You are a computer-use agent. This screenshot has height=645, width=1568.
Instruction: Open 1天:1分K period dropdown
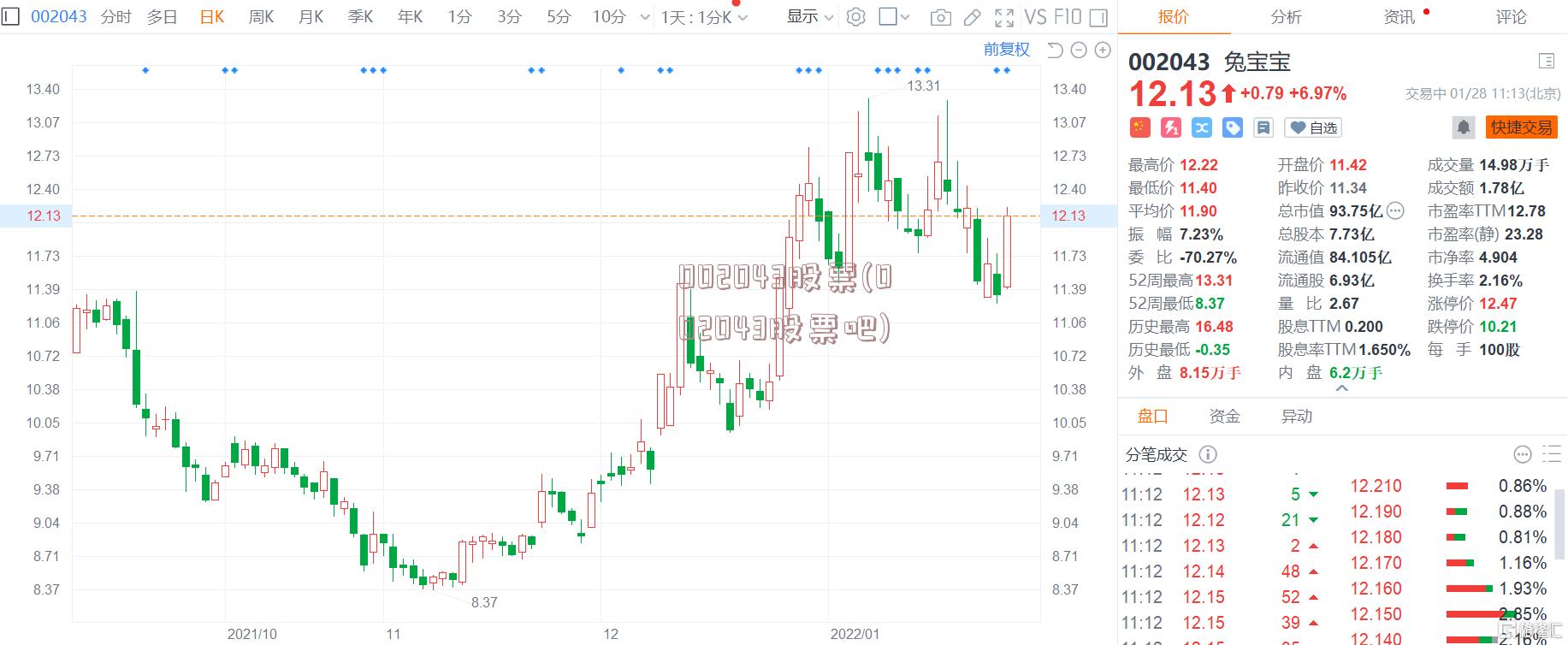coord(704,17)
